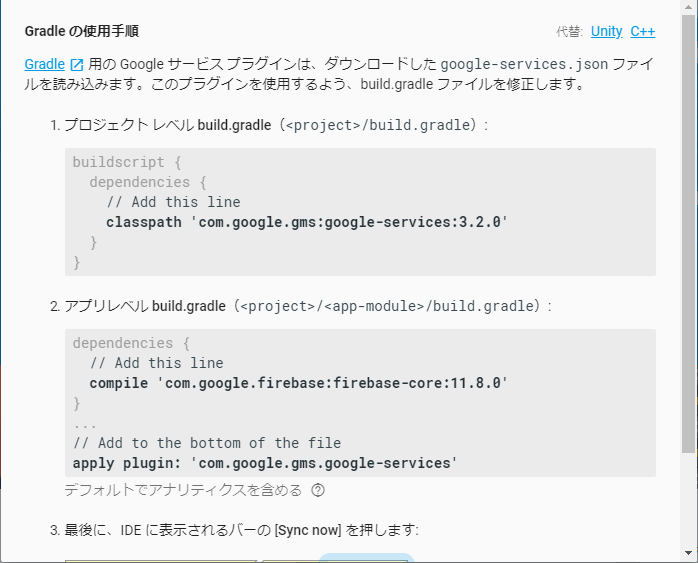Open the Gradle documentation link
Viewport: 698px width, 563px height.
point(44,64)
